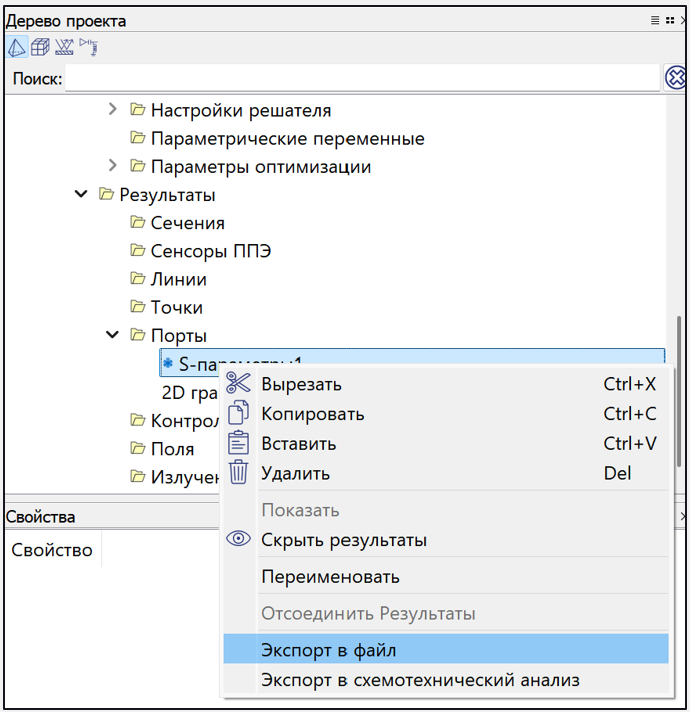This screenshot has width=690, height=712.
Task: Click in the Поиск search field
Action: 360,79
